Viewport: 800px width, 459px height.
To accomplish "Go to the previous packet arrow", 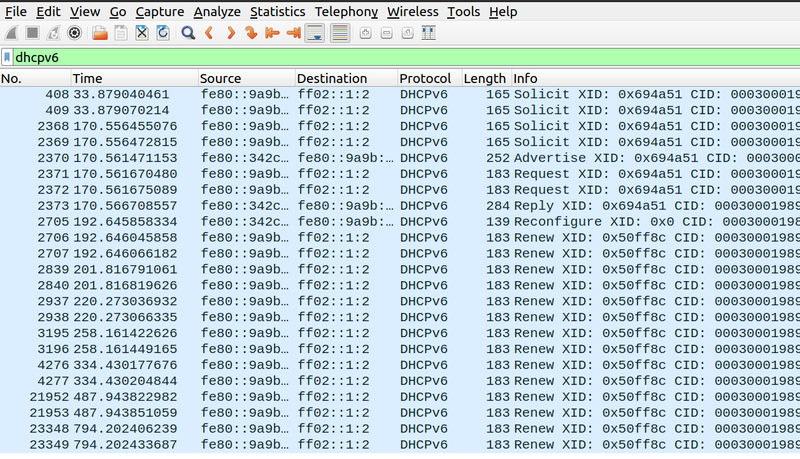I will pyautogui.click(x=209, y=33).
